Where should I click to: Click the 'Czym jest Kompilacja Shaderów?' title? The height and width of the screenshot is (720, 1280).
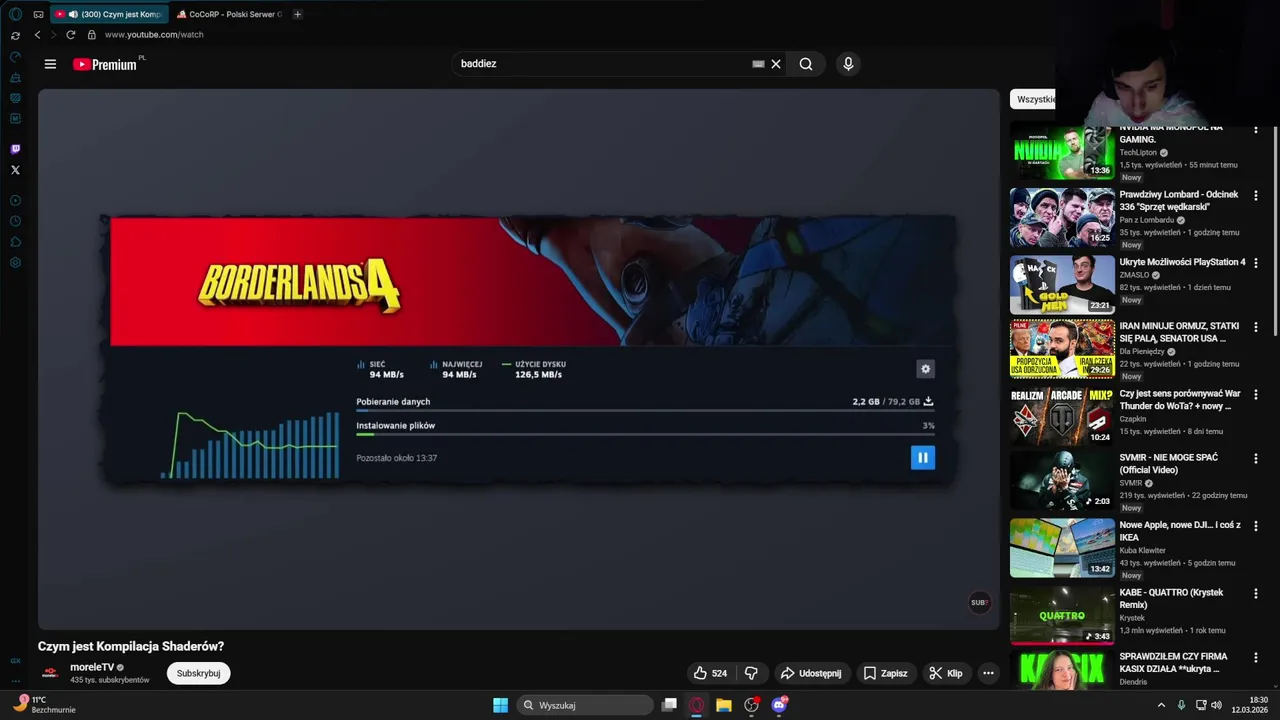(131, 646)
